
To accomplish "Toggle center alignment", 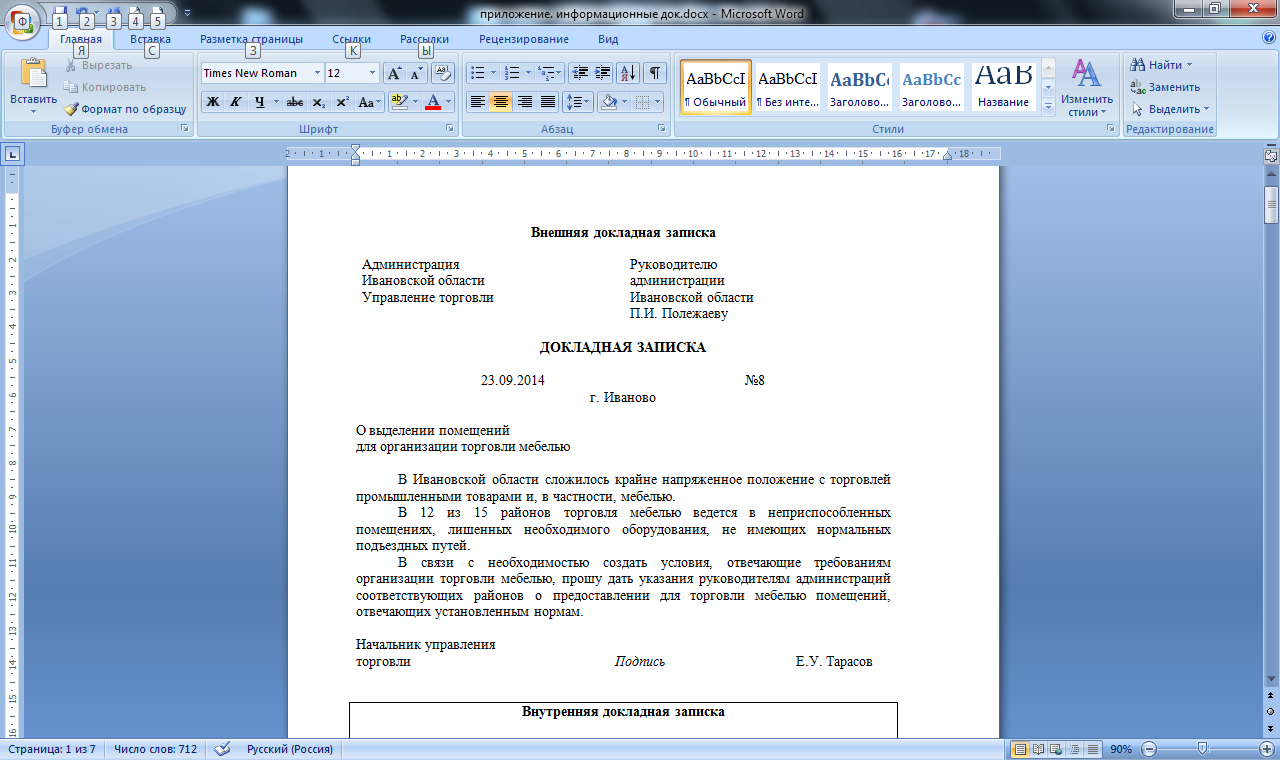I will click(501, 102).
